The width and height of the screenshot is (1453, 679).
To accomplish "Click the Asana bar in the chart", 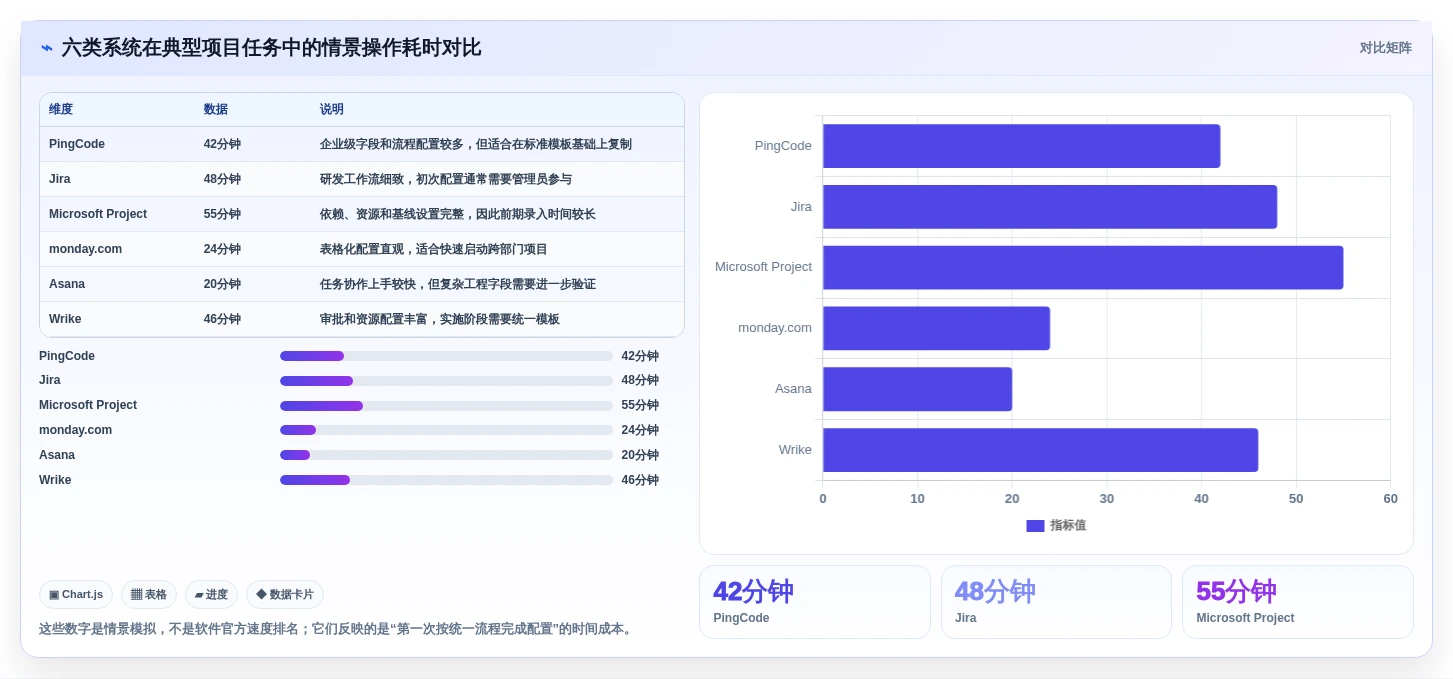I will tap(917, 389).
